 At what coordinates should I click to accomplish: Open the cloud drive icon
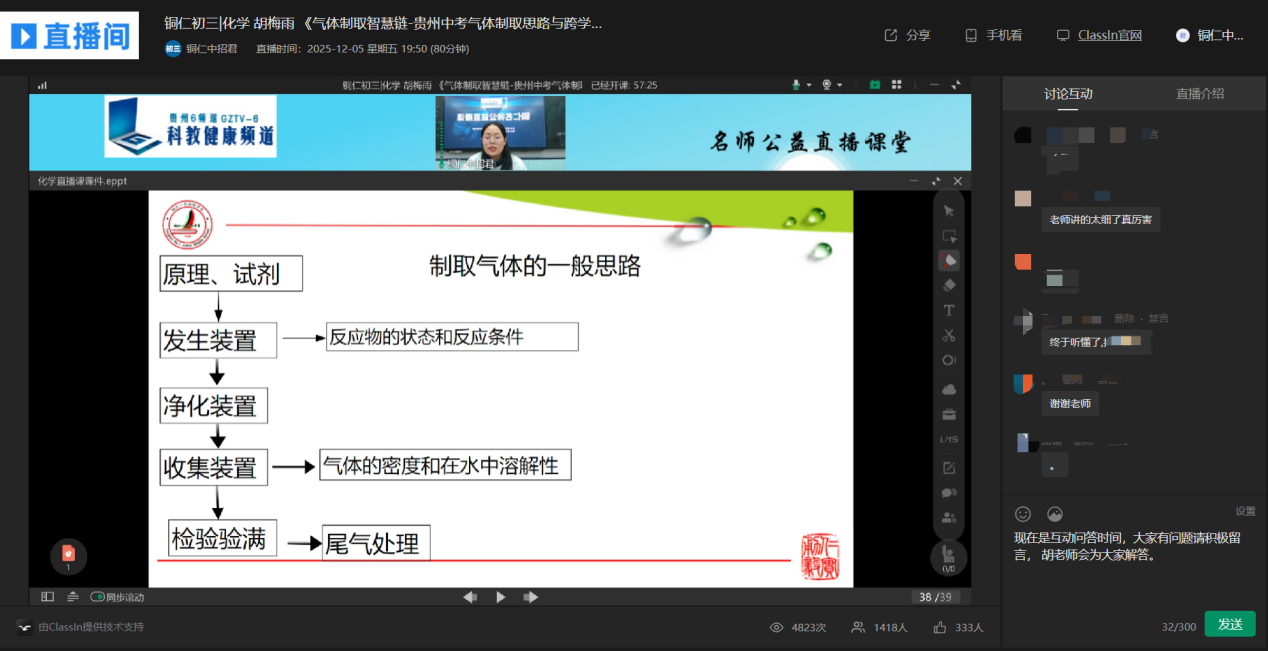click(x=949, y=389)
